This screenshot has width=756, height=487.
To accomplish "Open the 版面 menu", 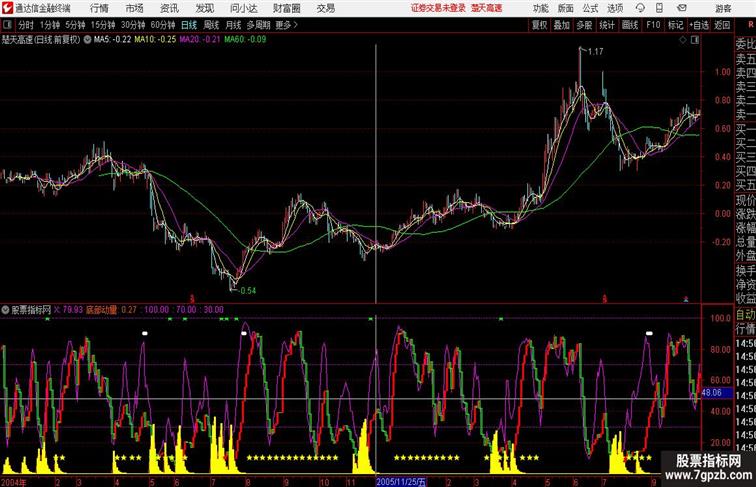I will [566, 8].
